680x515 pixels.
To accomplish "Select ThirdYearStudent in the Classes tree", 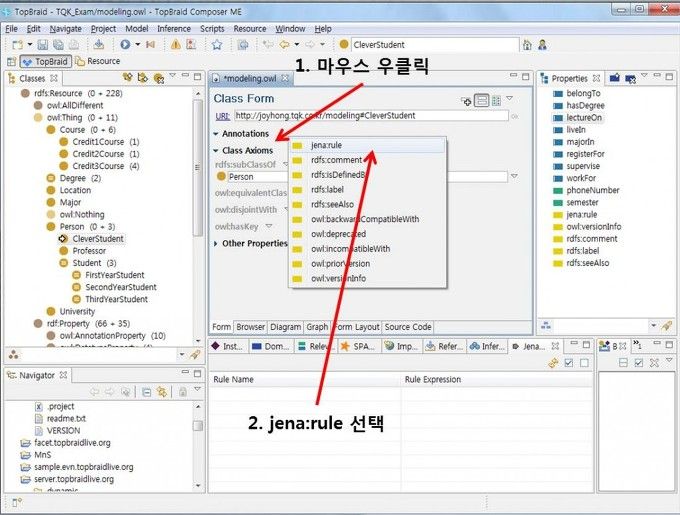I will tap(116, 300).
